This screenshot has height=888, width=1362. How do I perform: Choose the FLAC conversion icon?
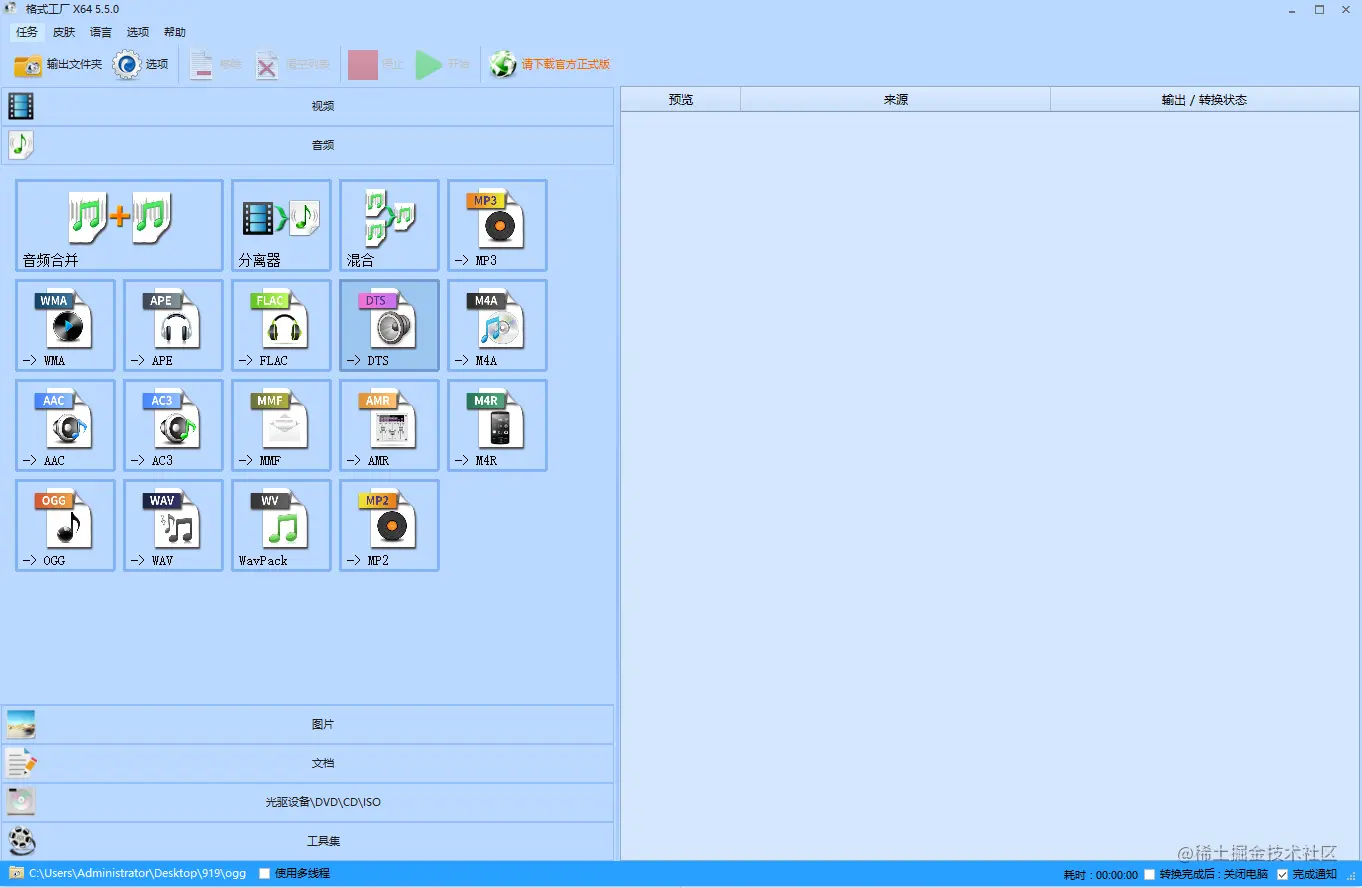pyautogui.click(x=281, y=325)
